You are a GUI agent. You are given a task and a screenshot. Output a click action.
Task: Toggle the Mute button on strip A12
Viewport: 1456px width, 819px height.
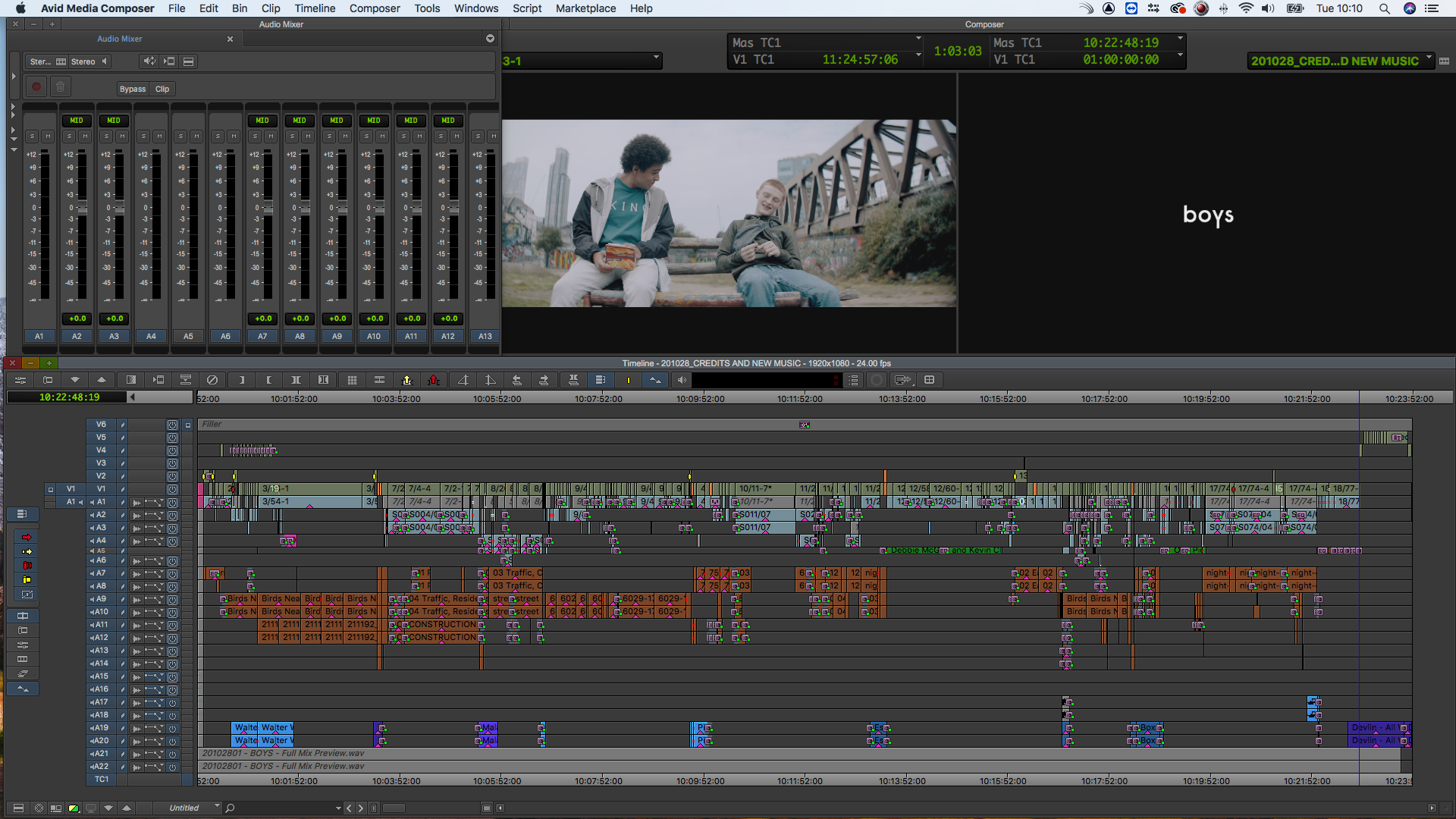tap(457, 136)
